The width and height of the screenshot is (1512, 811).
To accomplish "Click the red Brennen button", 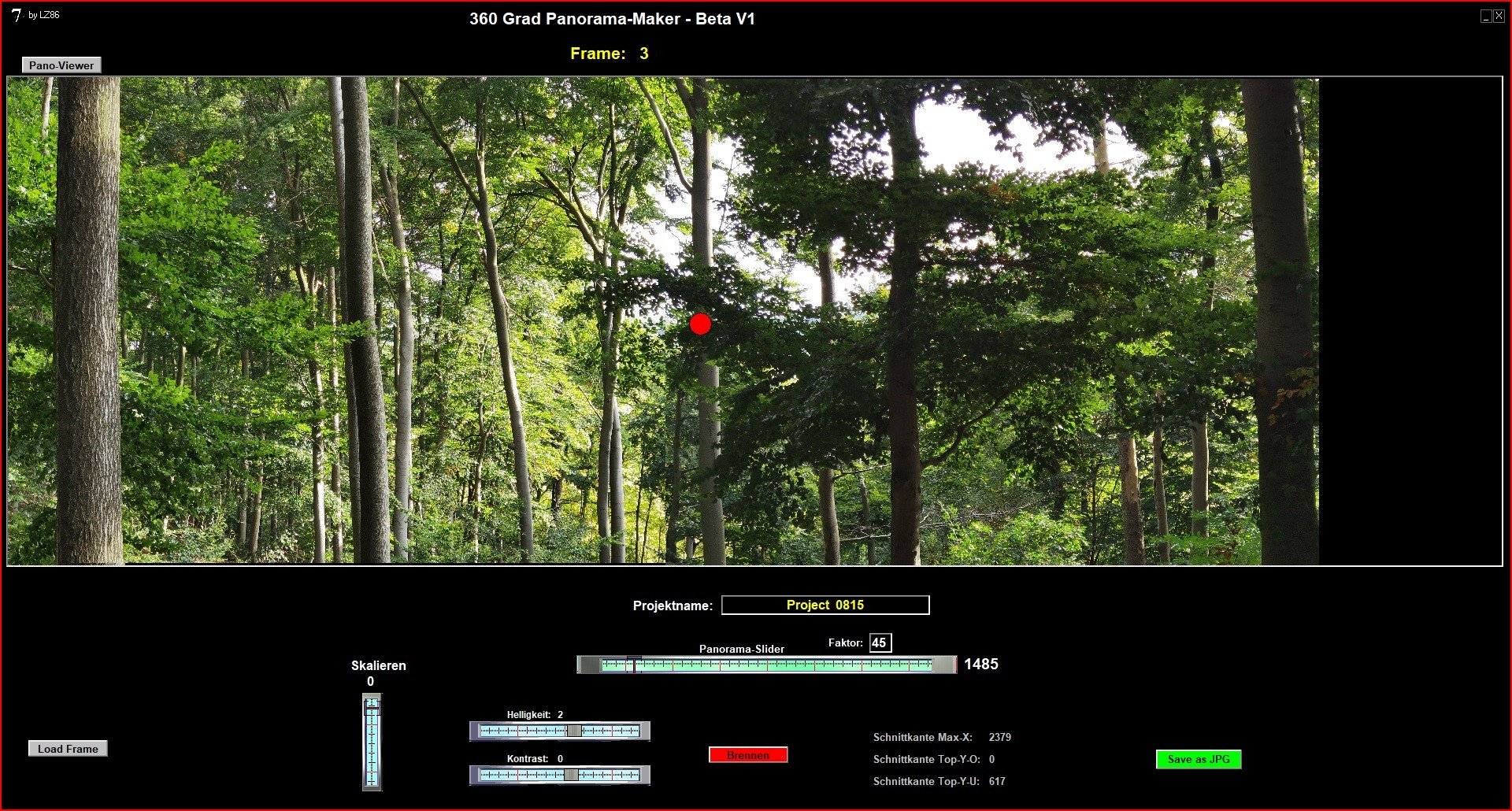I will coord(748,755).
